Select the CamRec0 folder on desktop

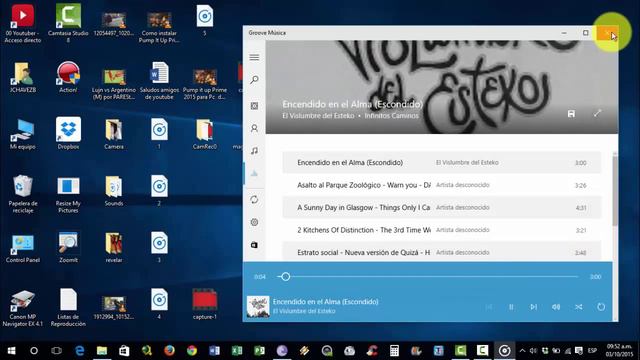click(204, 133)
